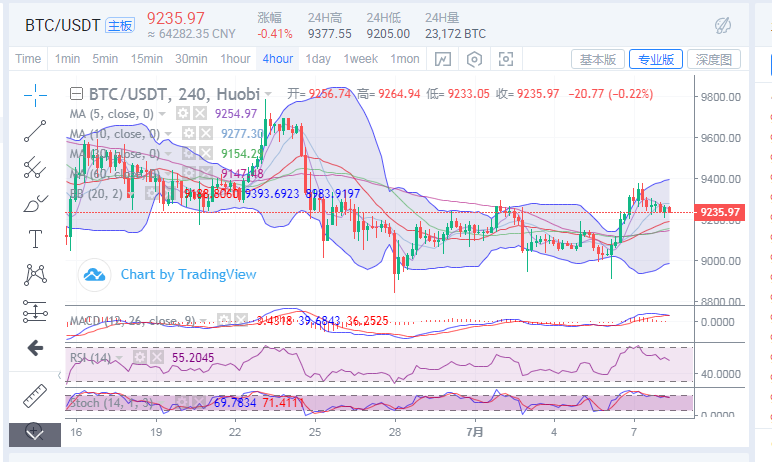Collapse the left drawing toolbar chevron
Viewport: 772px width, 462px height.
[60, 375]
